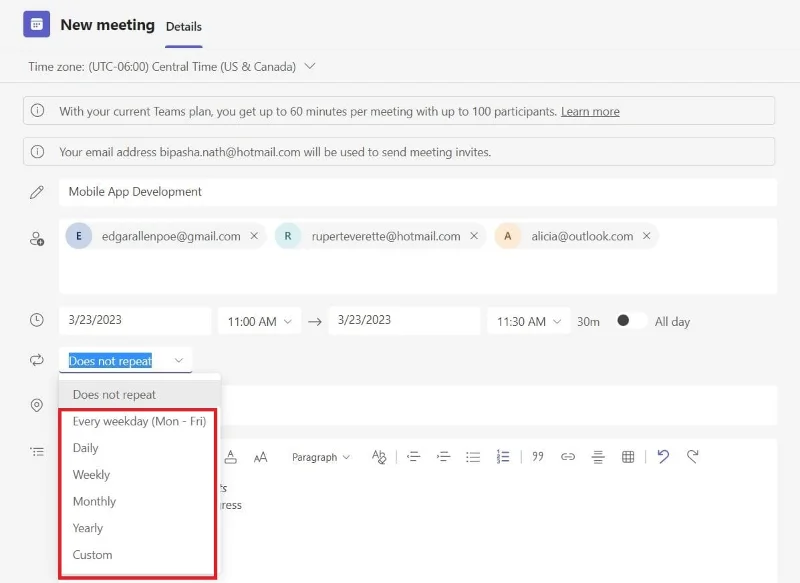Select the E avatar for edgarallenpoe
The height and width of the screenshot is (583, 800).
79,236
